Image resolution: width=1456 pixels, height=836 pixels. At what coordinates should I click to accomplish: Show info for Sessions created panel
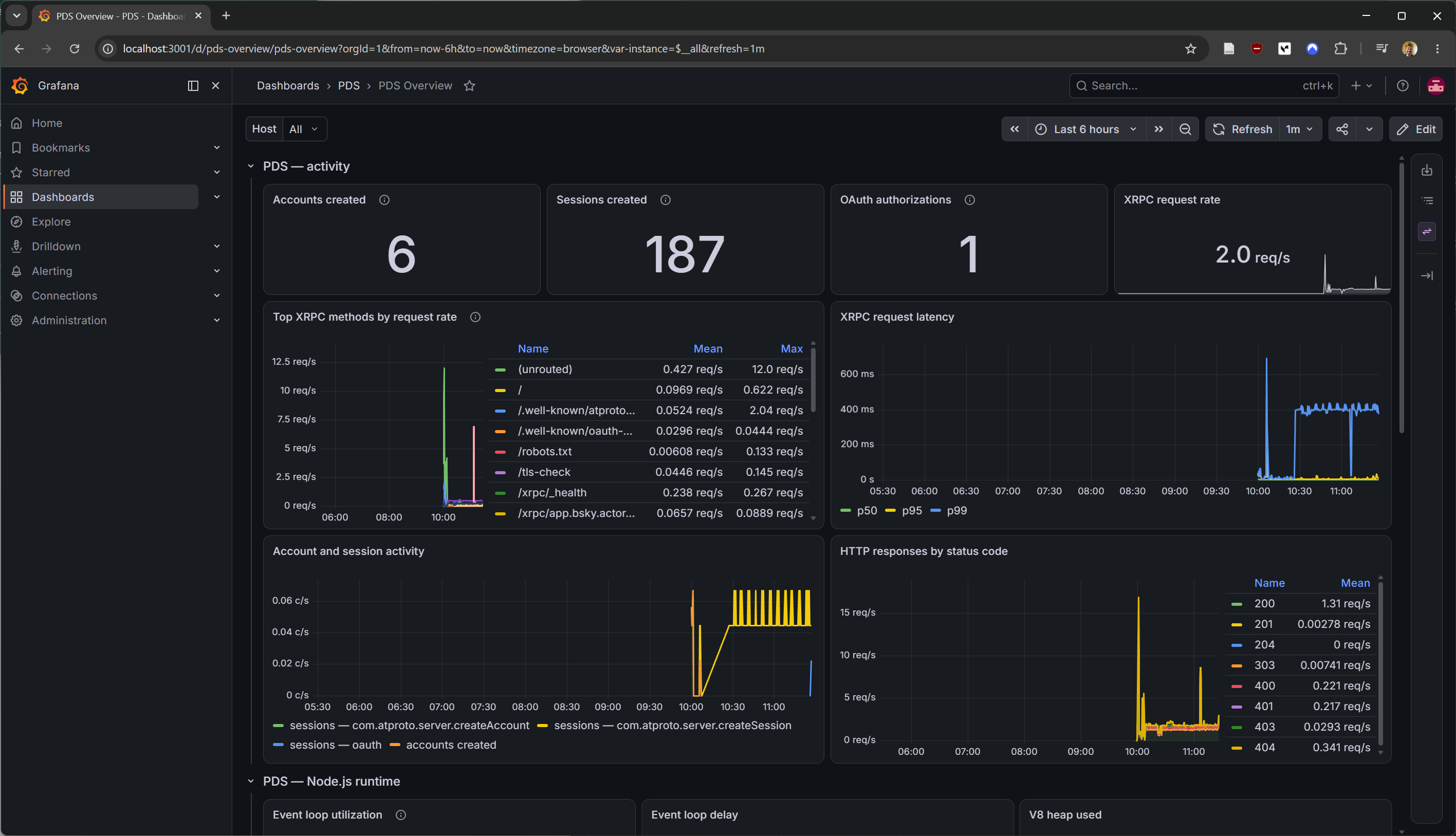[x=666, y=200]
